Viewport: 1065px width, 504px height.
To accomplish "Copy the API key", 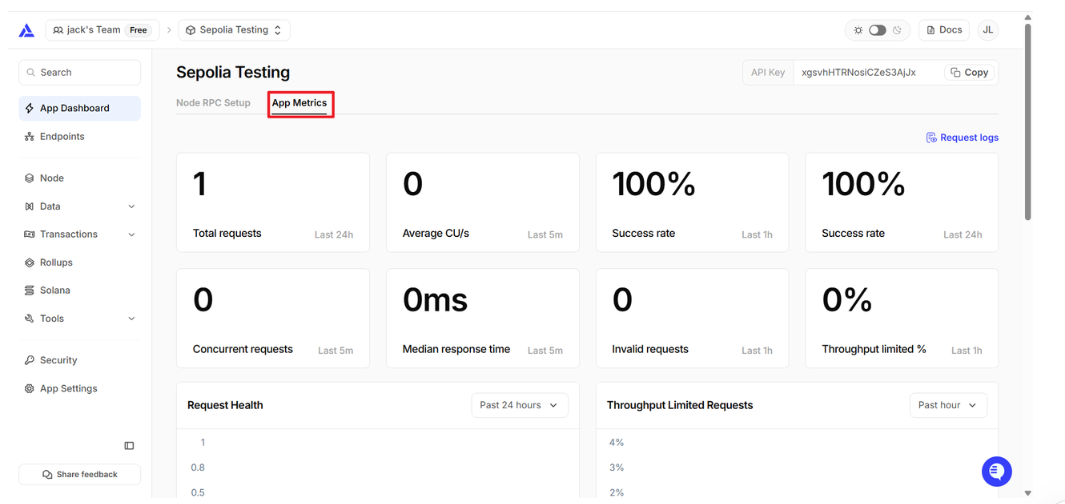I will click(x=969, y=73).
